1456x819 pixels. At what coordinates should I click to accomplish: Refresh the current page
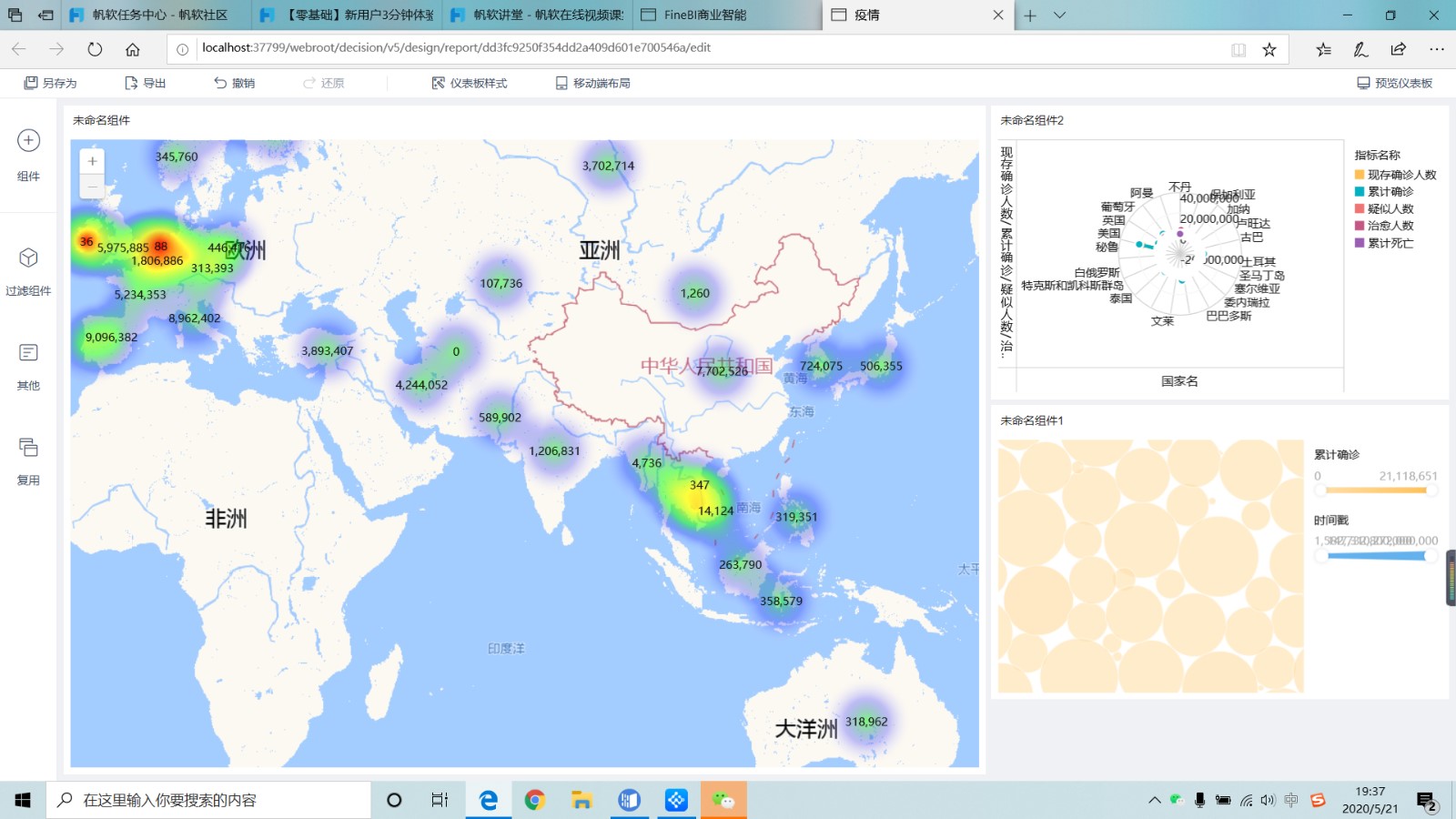click(95, 49)
